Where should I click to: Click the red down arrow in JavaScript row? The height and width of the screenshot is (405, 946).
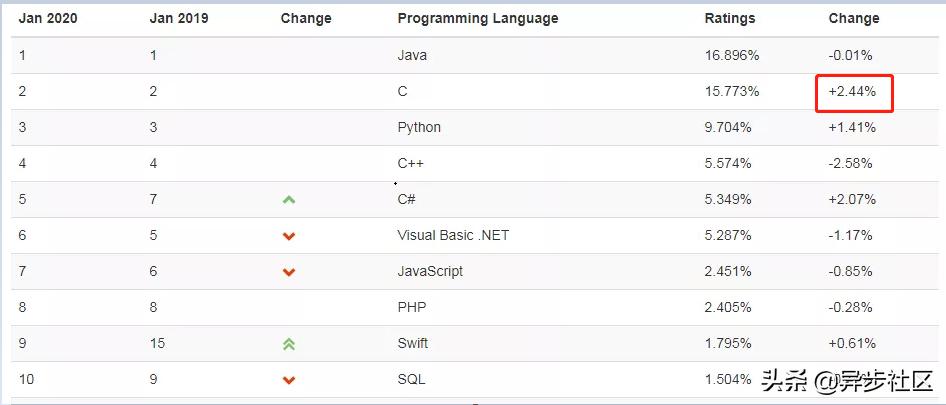tap(289, 272)
